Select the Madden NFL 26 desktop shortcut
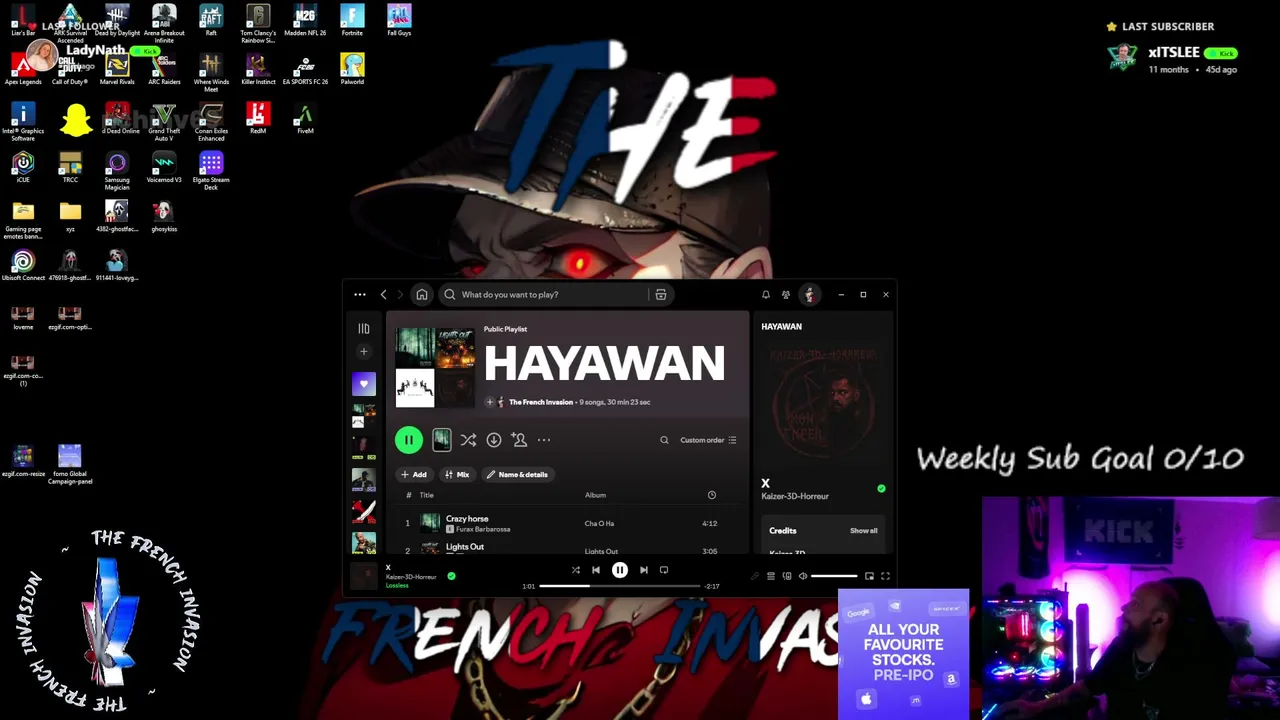Screen dimensions: 1280x720 [x=305, y=21]
